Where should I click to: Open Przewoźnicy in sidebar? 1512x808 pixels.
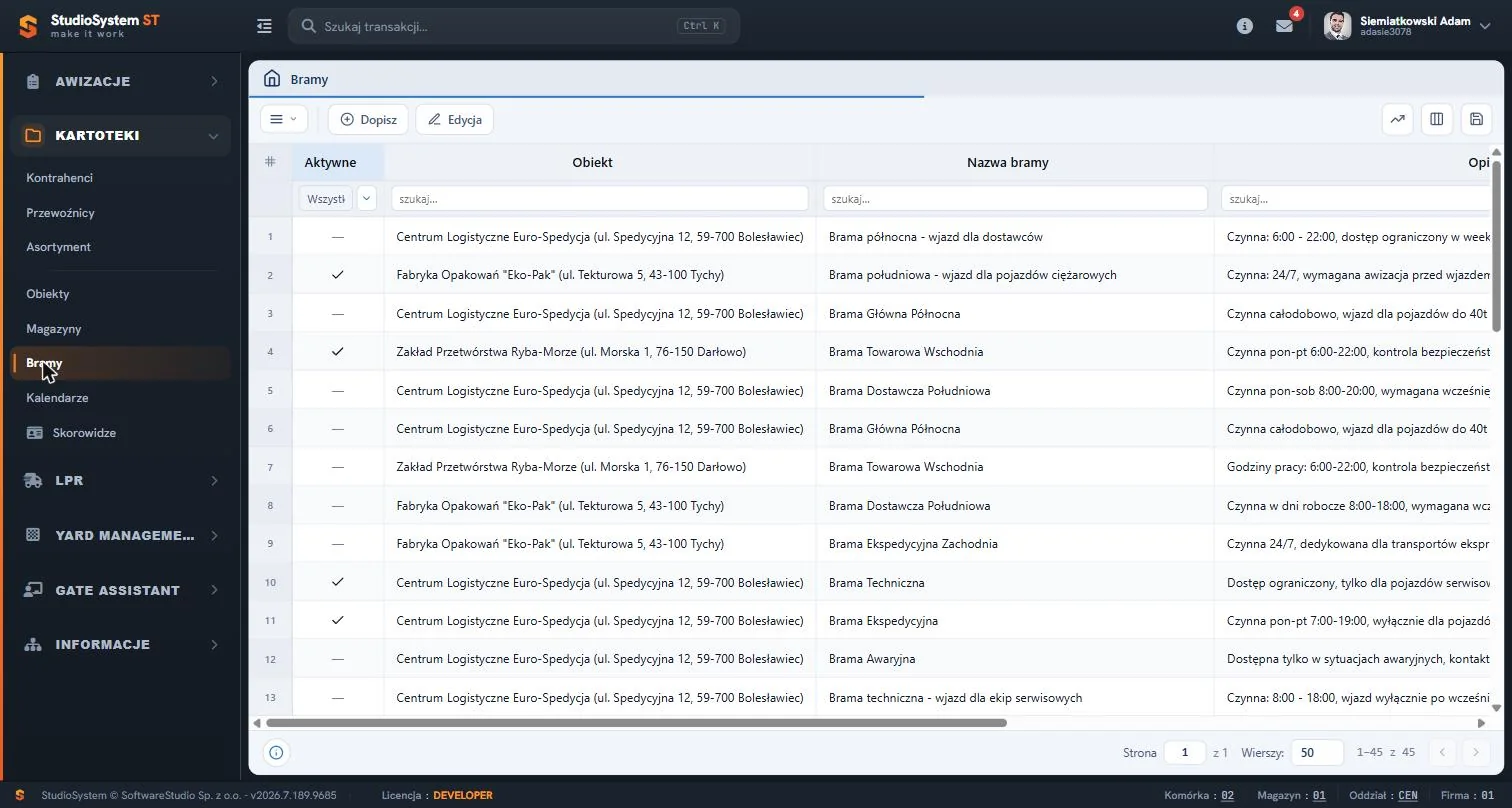tap(60, 213)
